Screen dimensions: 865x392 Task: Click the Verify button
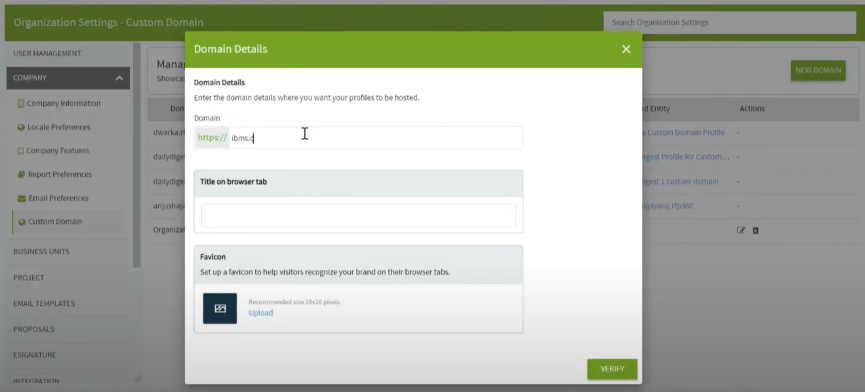pos(612,369)
